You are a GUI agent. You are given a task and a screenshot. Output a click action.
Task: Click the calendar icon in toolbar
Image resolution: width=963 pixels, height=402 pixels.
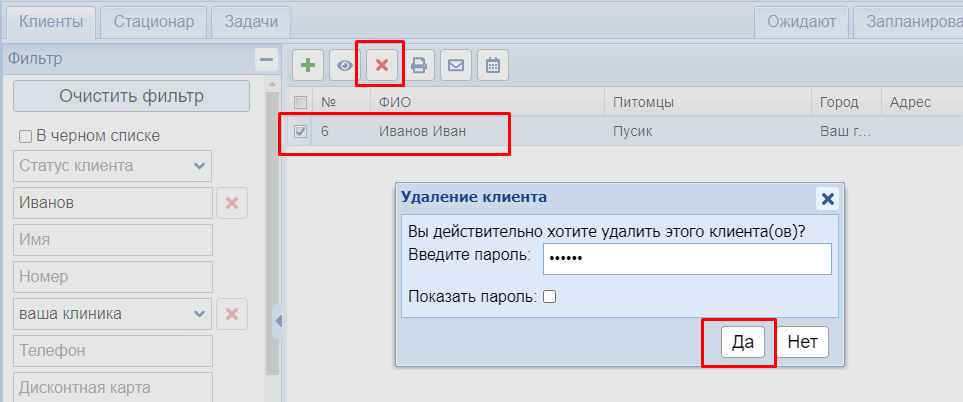click(x=492, y=66)
